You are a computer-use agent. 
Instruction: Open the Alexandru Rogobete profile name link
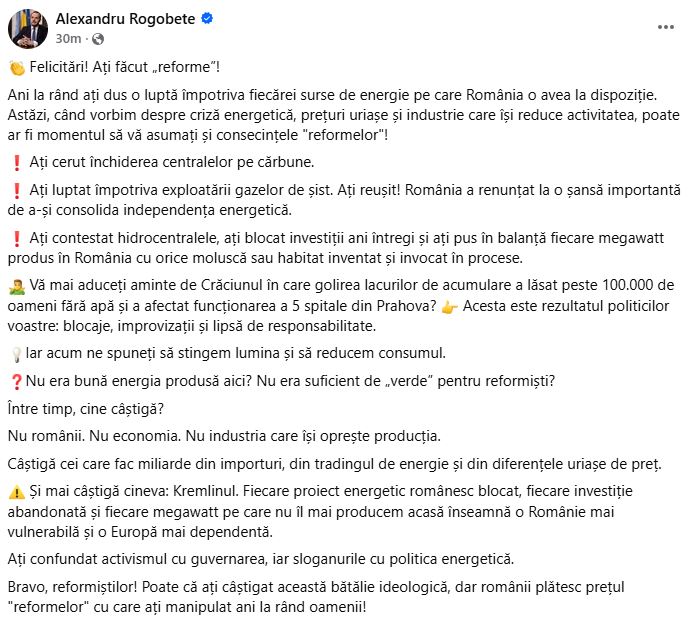pos(125,19)
